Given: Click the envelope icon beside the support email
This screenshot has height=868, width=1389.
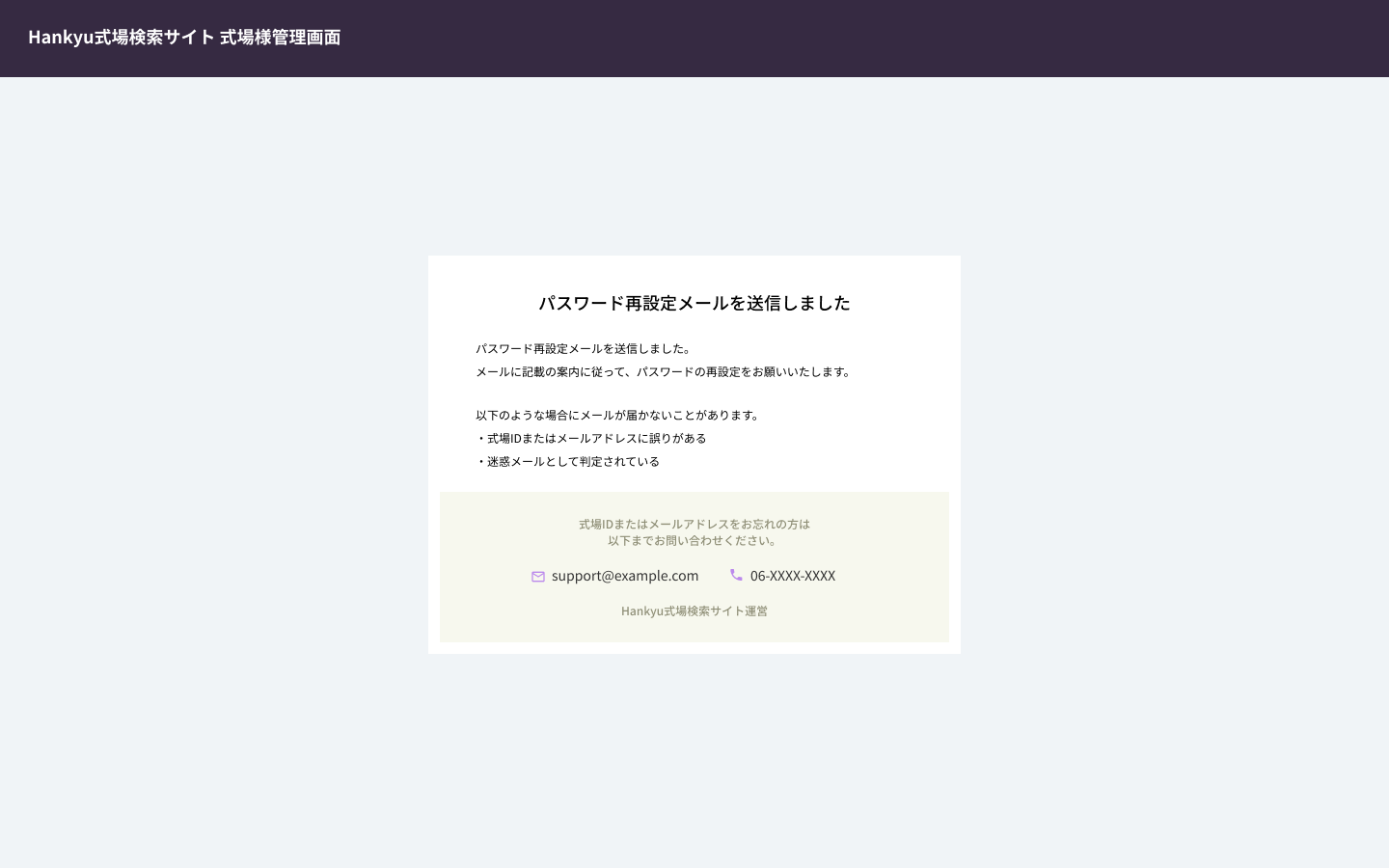Looking at the screenshot, I should coord(538,577).
